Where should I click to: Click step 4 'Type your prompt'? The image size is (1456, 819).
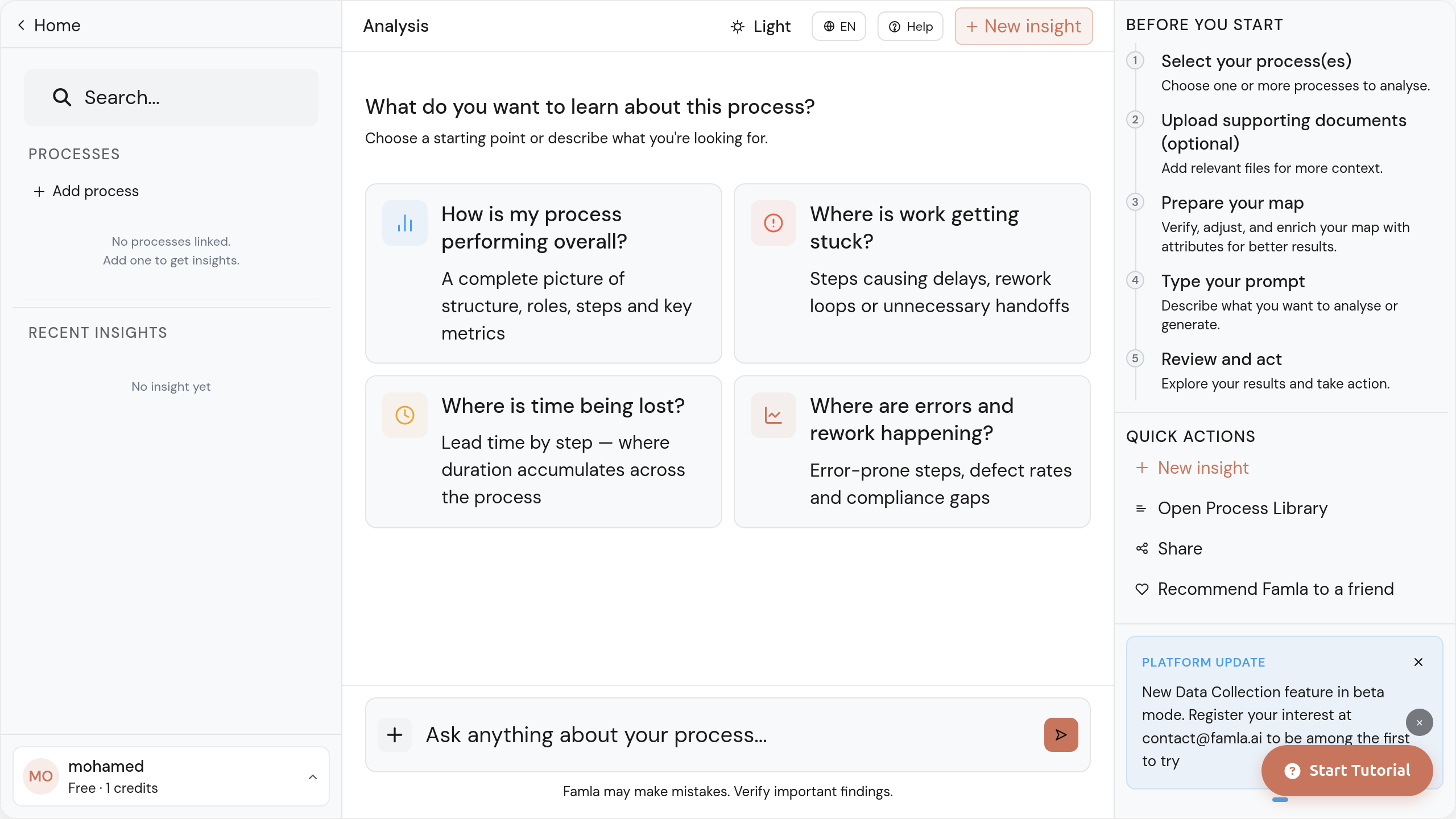tap(1233, 282)
